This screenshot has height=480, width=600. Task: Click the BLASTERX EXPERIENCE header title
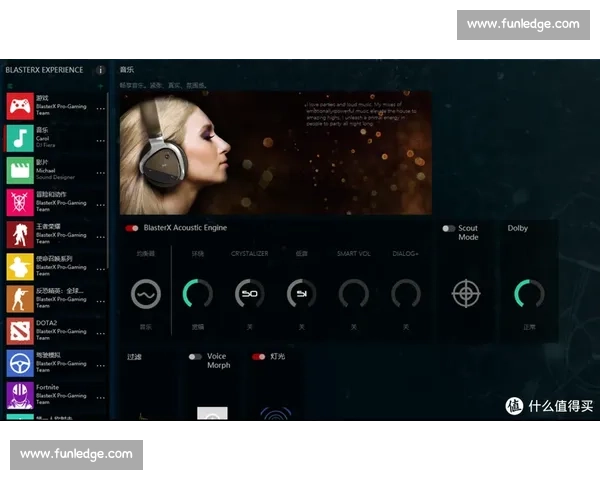pos(44,70)
